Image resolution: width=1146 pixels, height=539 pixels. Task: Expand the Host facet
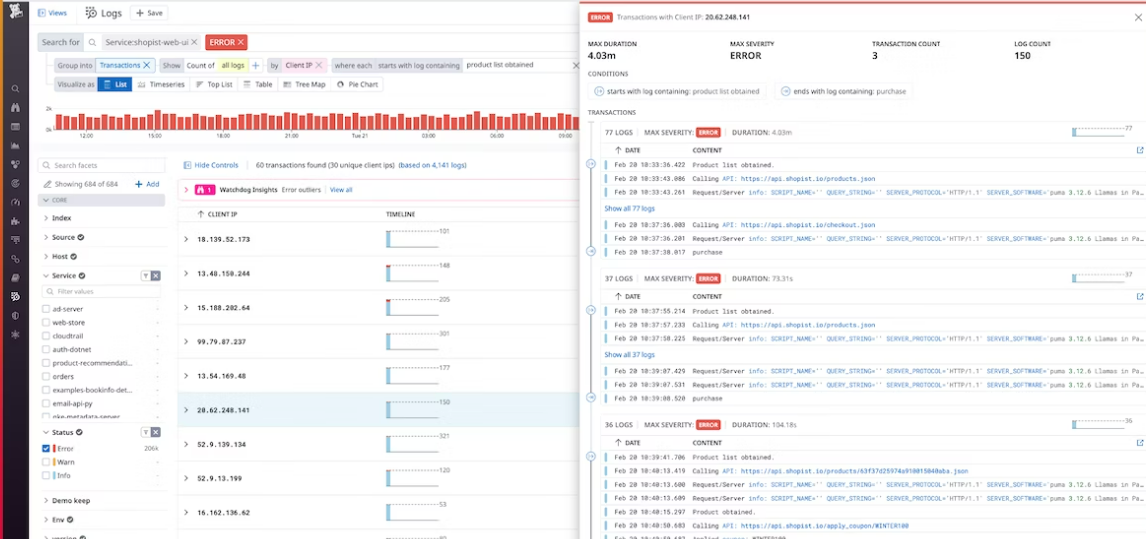47,257
